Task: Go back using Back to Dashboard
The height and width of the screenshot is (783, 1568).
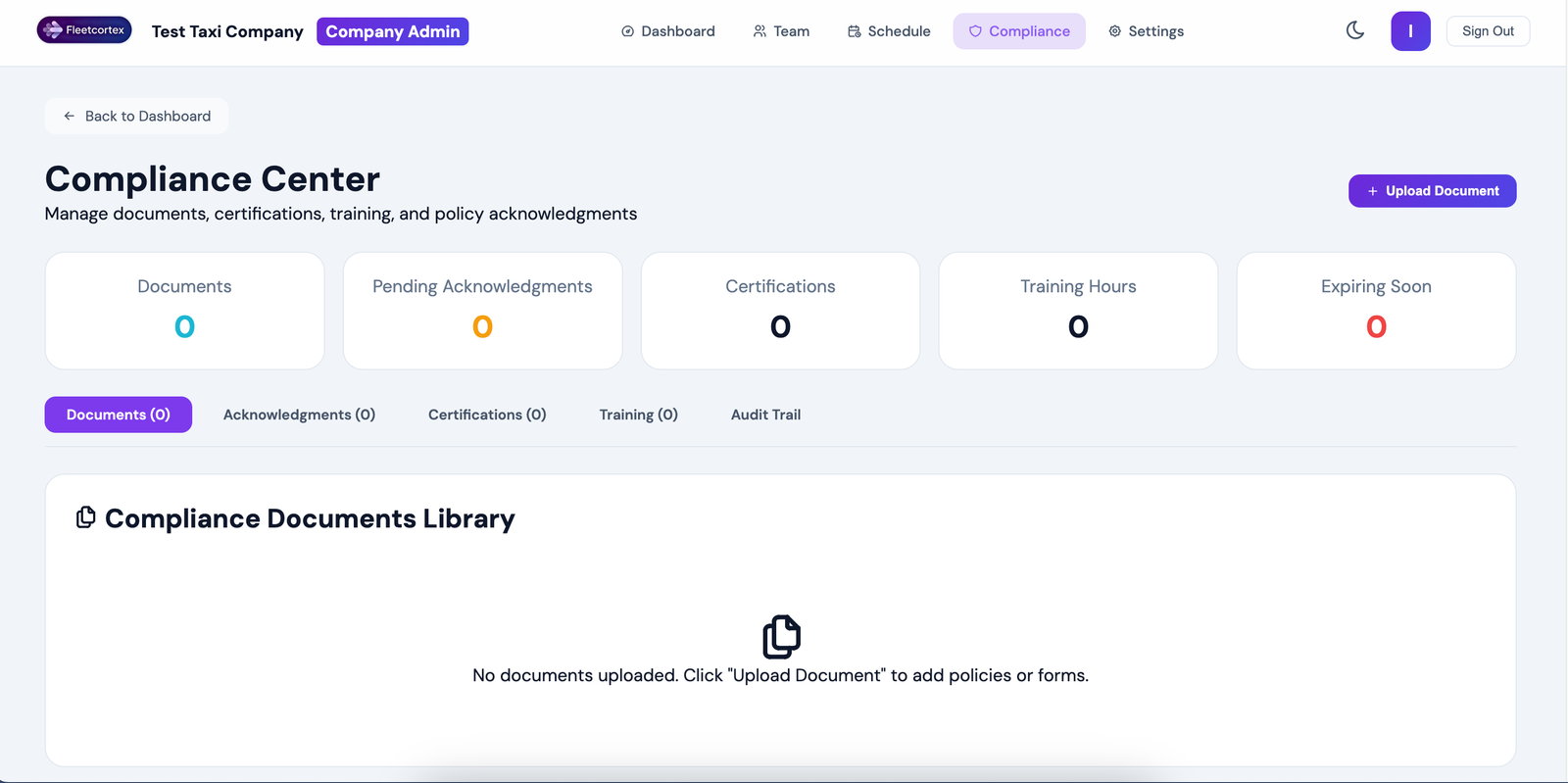Action: (x=137, y=116)
